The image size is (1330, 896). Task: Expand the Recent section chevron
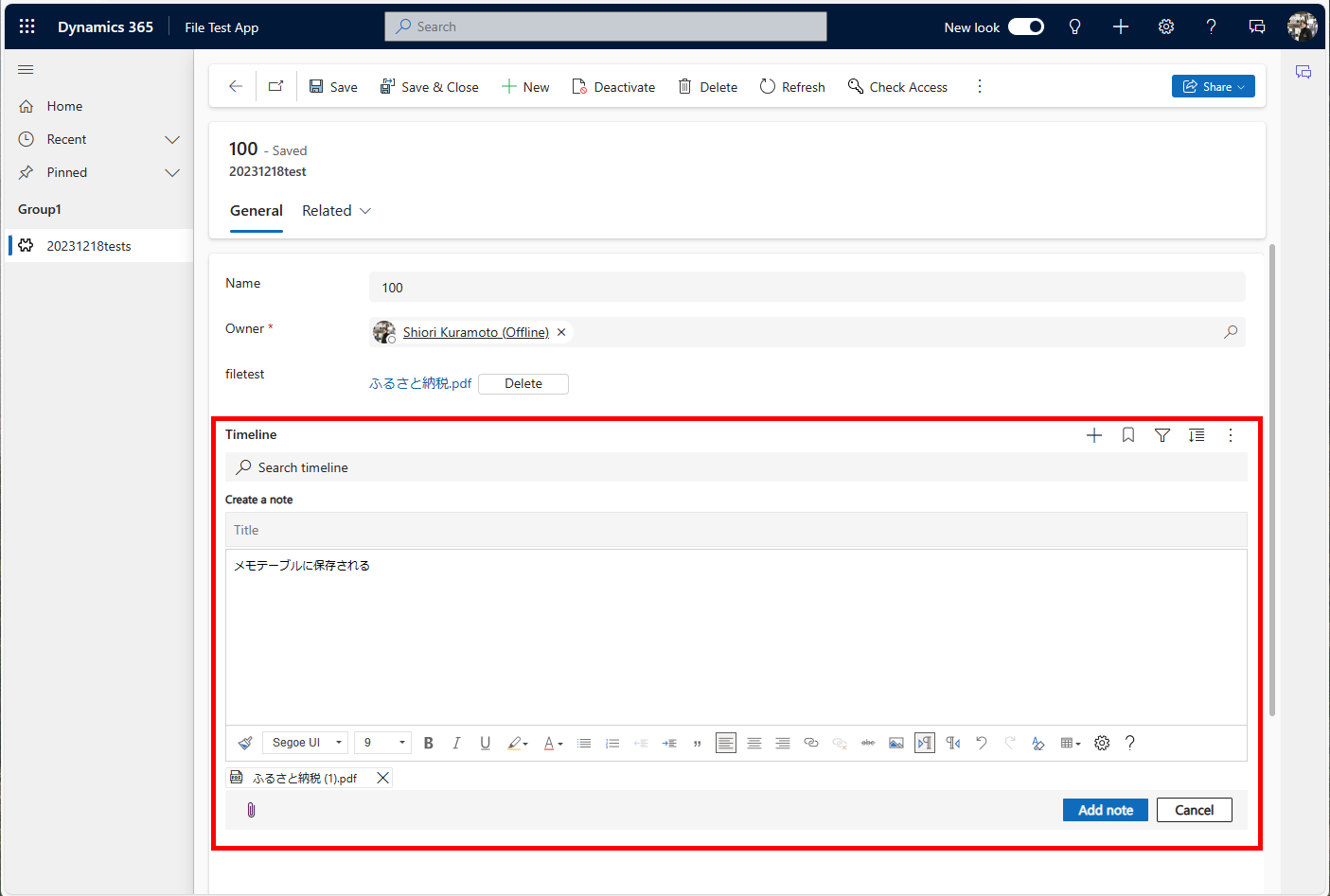(172, 139)
